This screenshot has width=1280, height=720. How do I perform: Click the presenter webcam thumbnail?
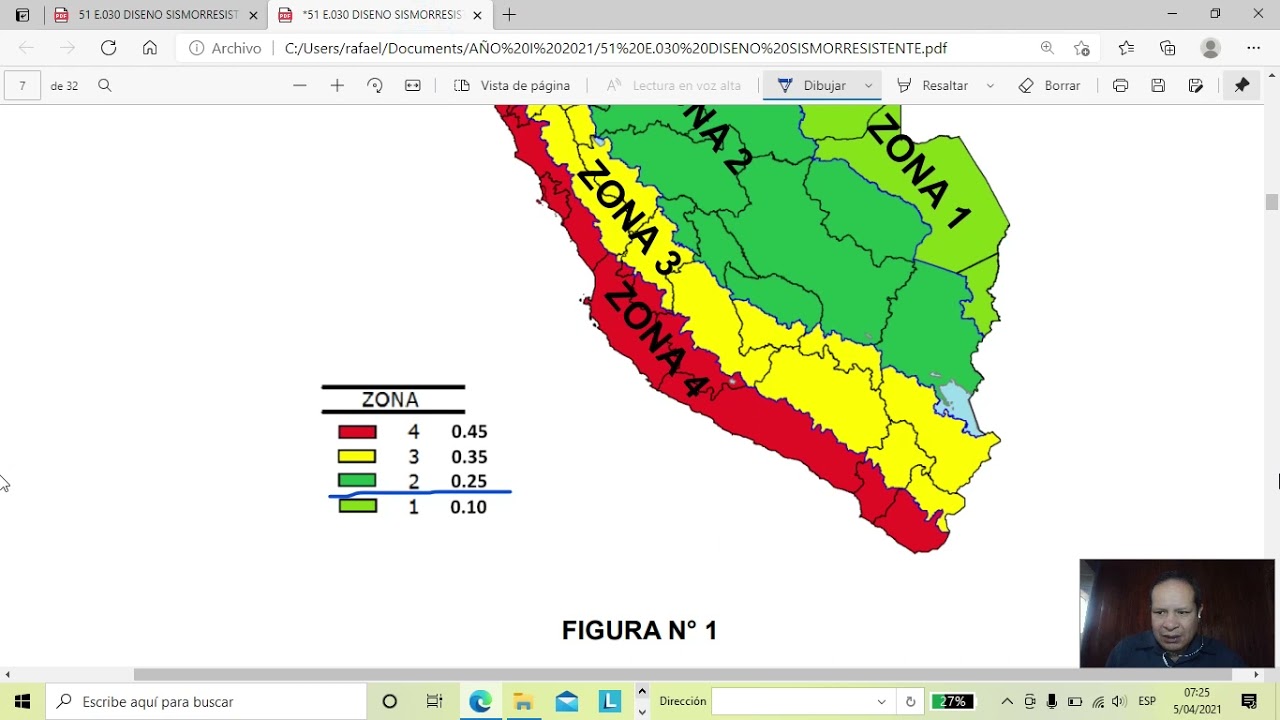tap(1177, 613)
